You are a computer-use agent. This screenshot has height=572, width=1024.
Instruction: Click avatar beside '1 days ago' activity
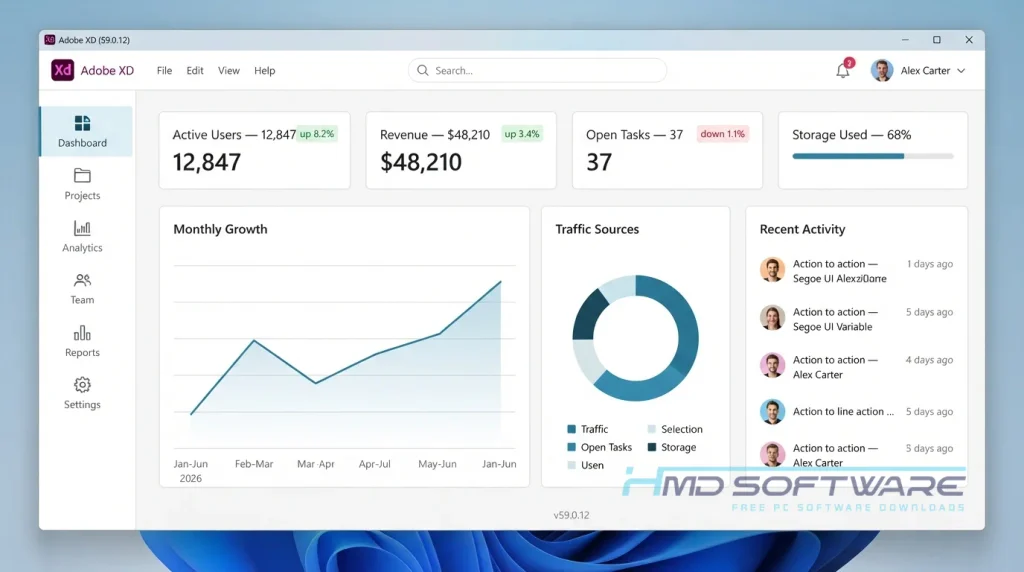click(x=772, y=270)
